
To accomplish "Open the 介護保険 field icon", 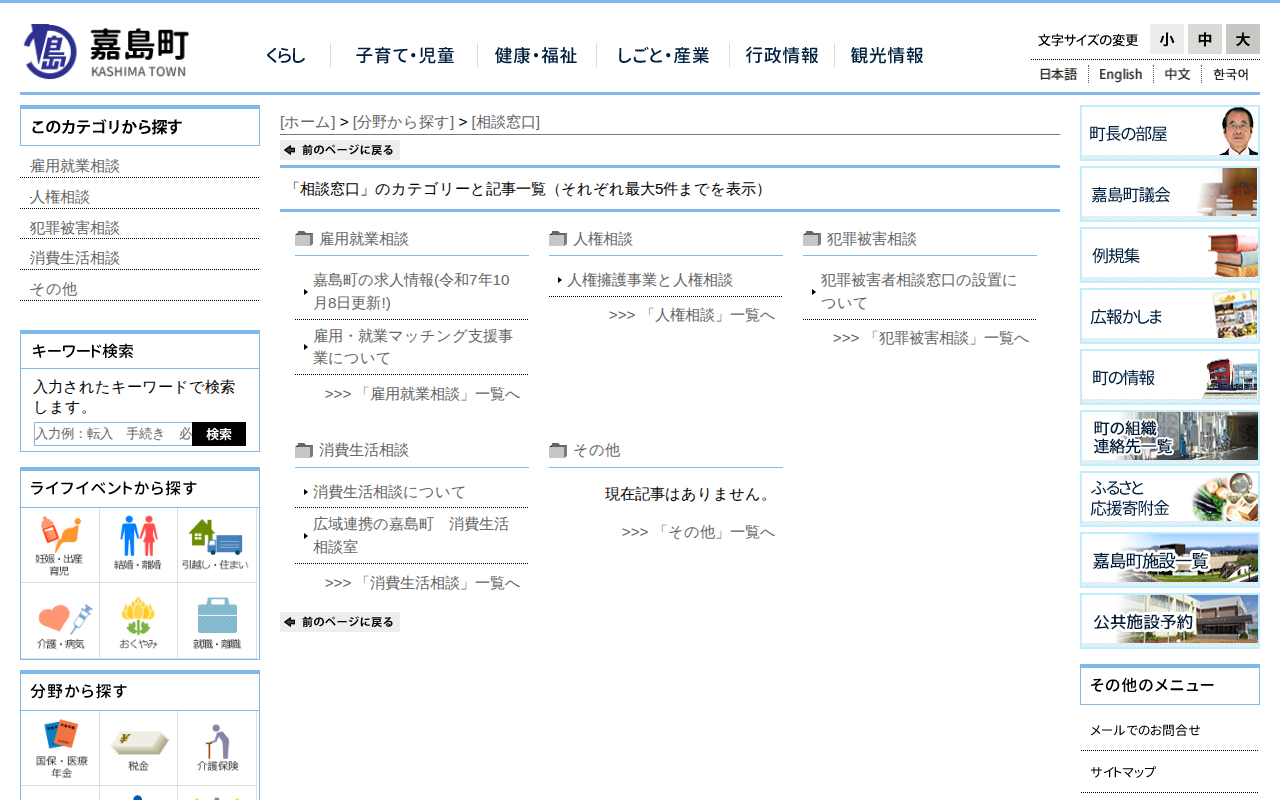I will (216, 748).
